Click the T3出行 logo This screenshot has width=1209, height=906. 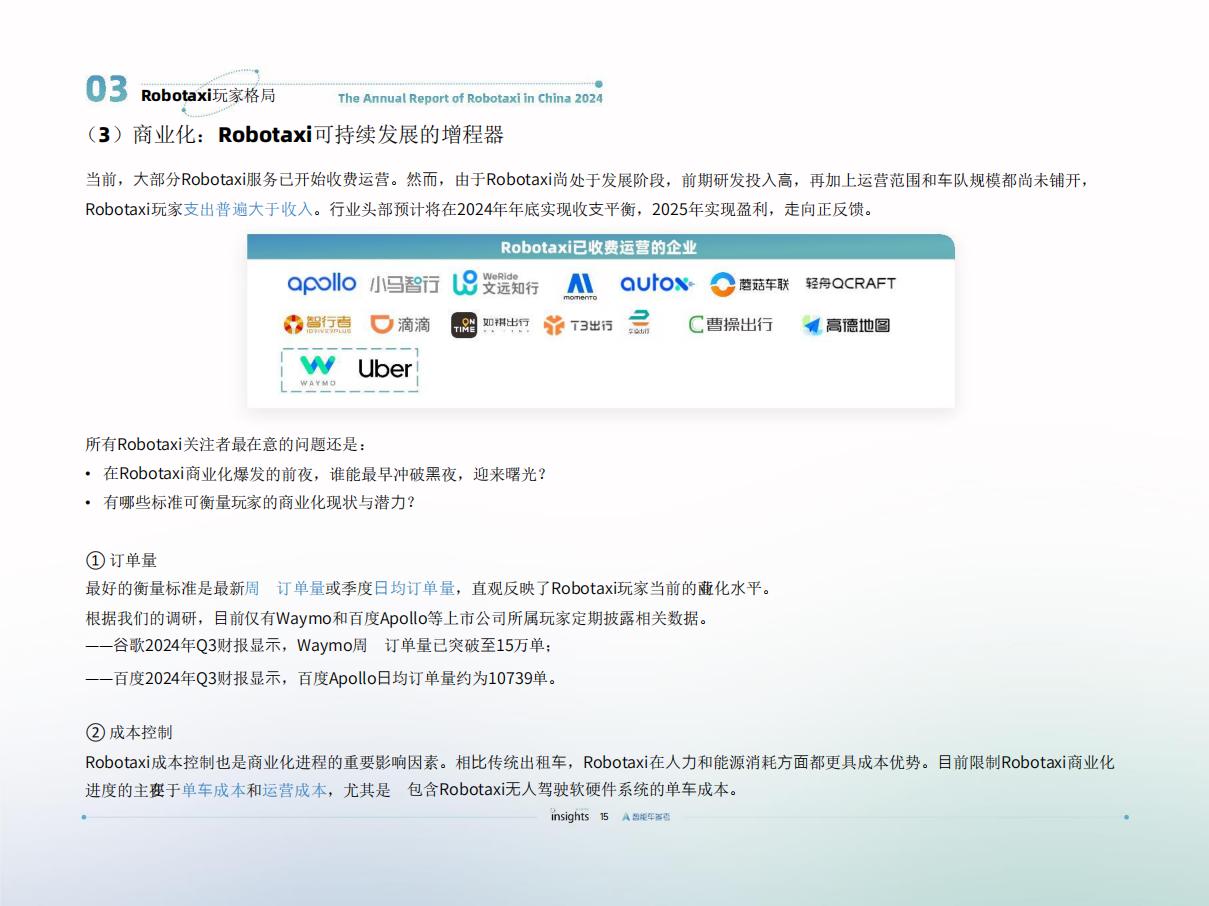(578, 325)
